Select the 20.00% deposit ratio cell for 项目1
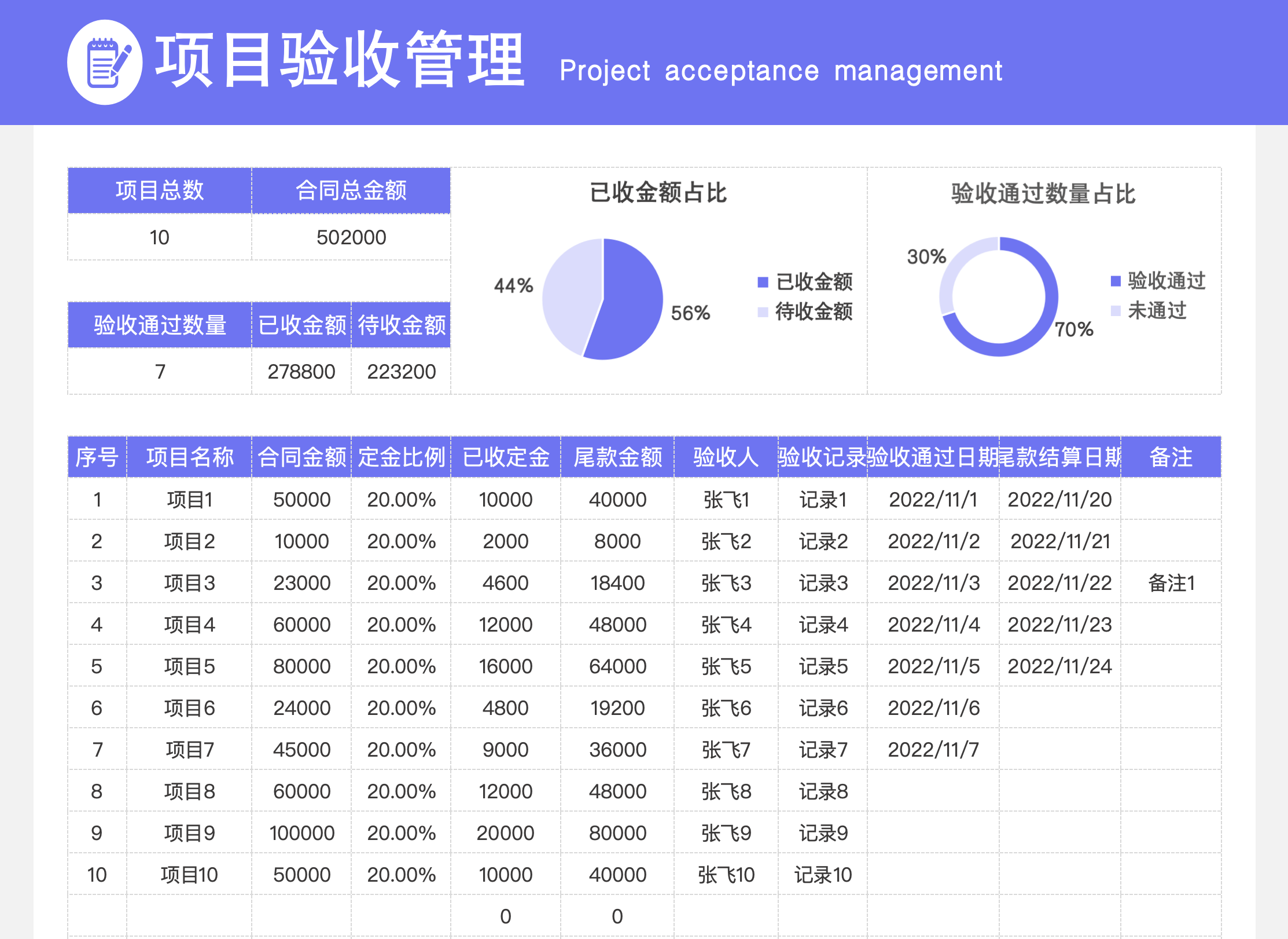 tap(401, 499)
